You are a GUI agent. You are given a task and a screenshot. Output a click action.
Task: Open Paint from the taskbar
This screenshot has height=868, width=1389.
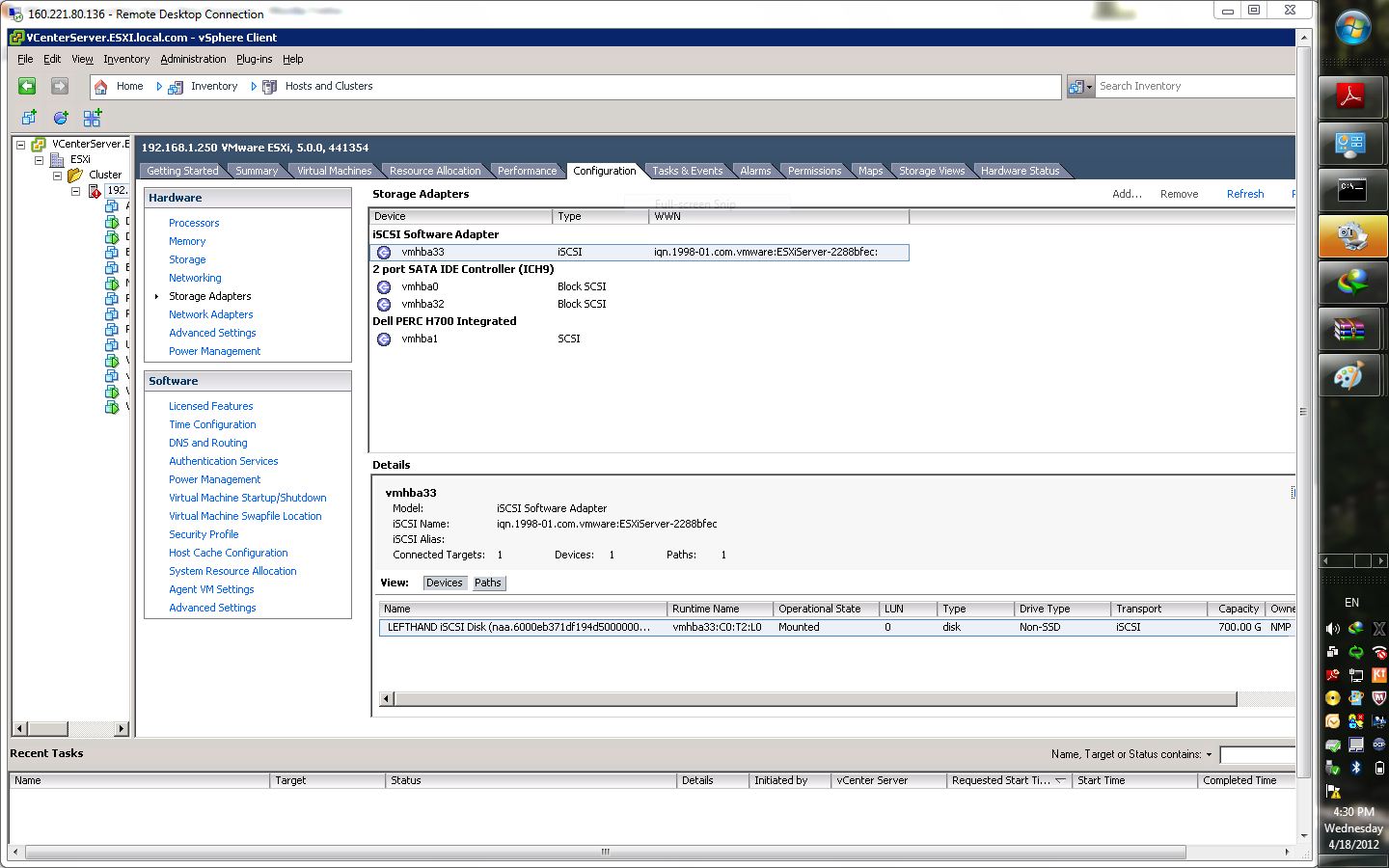coord(1352,377)
